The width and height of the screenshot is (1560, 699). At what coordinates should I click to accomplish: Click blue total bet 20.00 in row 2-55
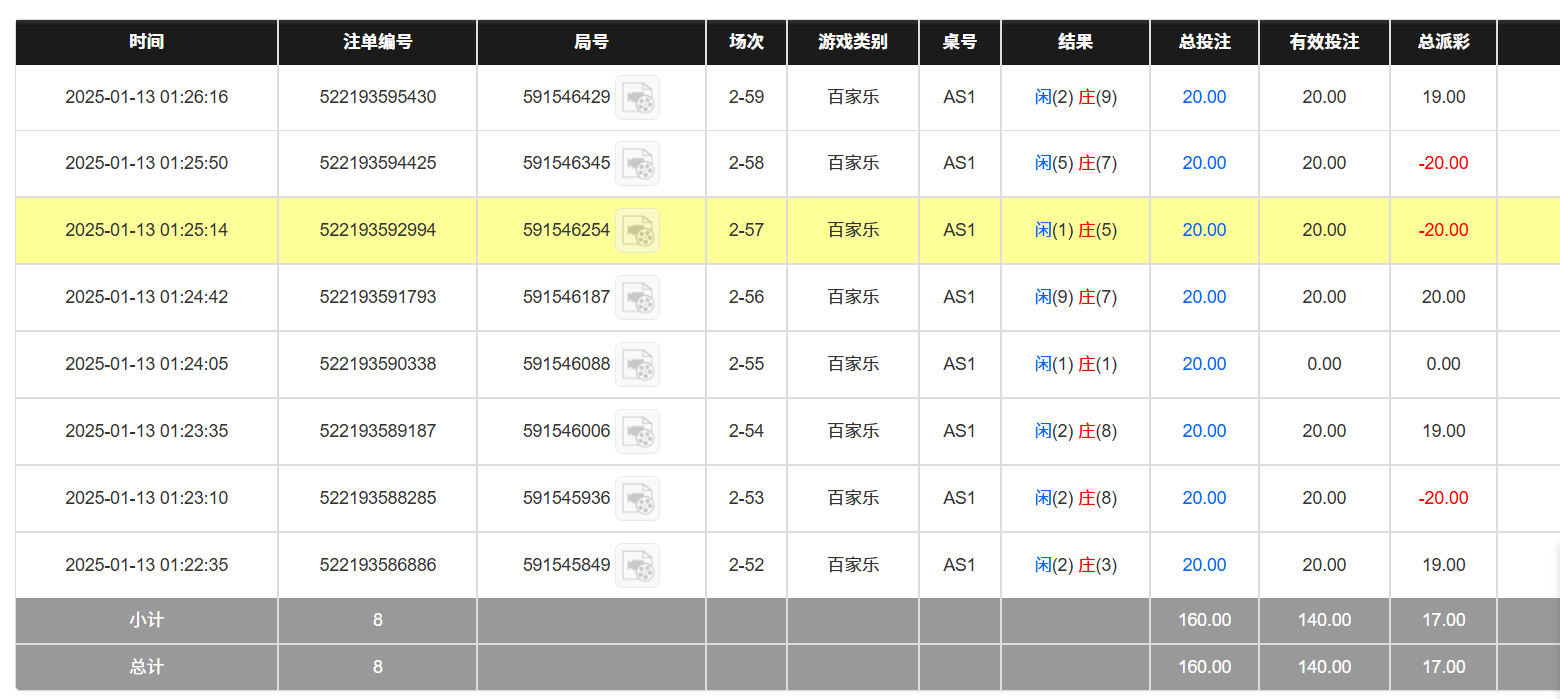(1204, 364)
